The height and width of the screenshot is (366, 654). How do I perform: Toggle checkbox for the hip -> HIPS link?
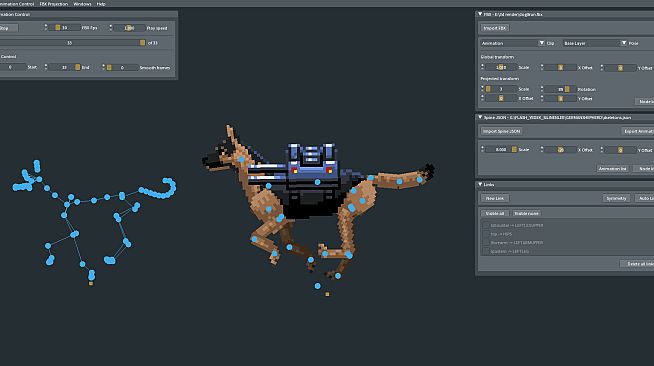pyautogui.click(x=486, y=234)
